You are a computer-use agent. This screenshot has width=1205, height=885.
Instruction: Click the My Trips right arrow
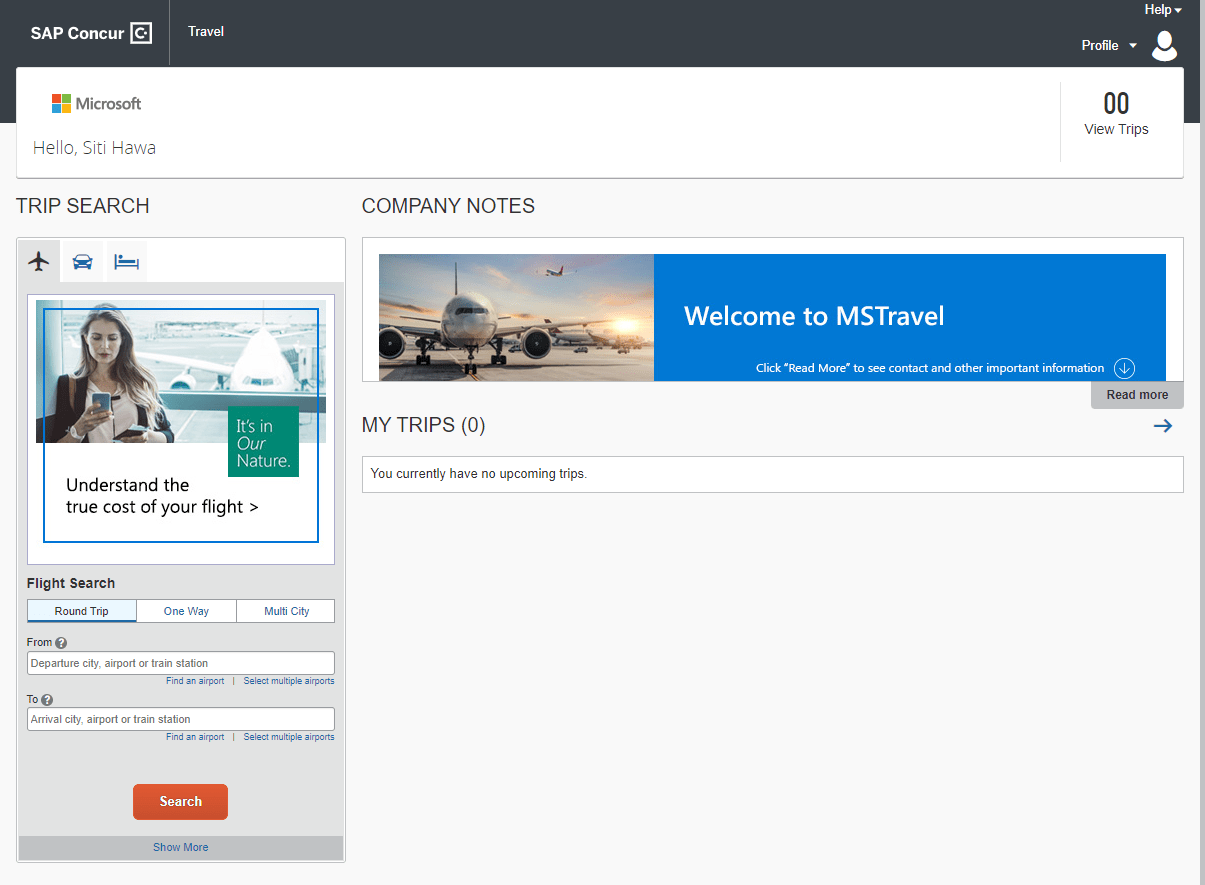click(1162, 426)
